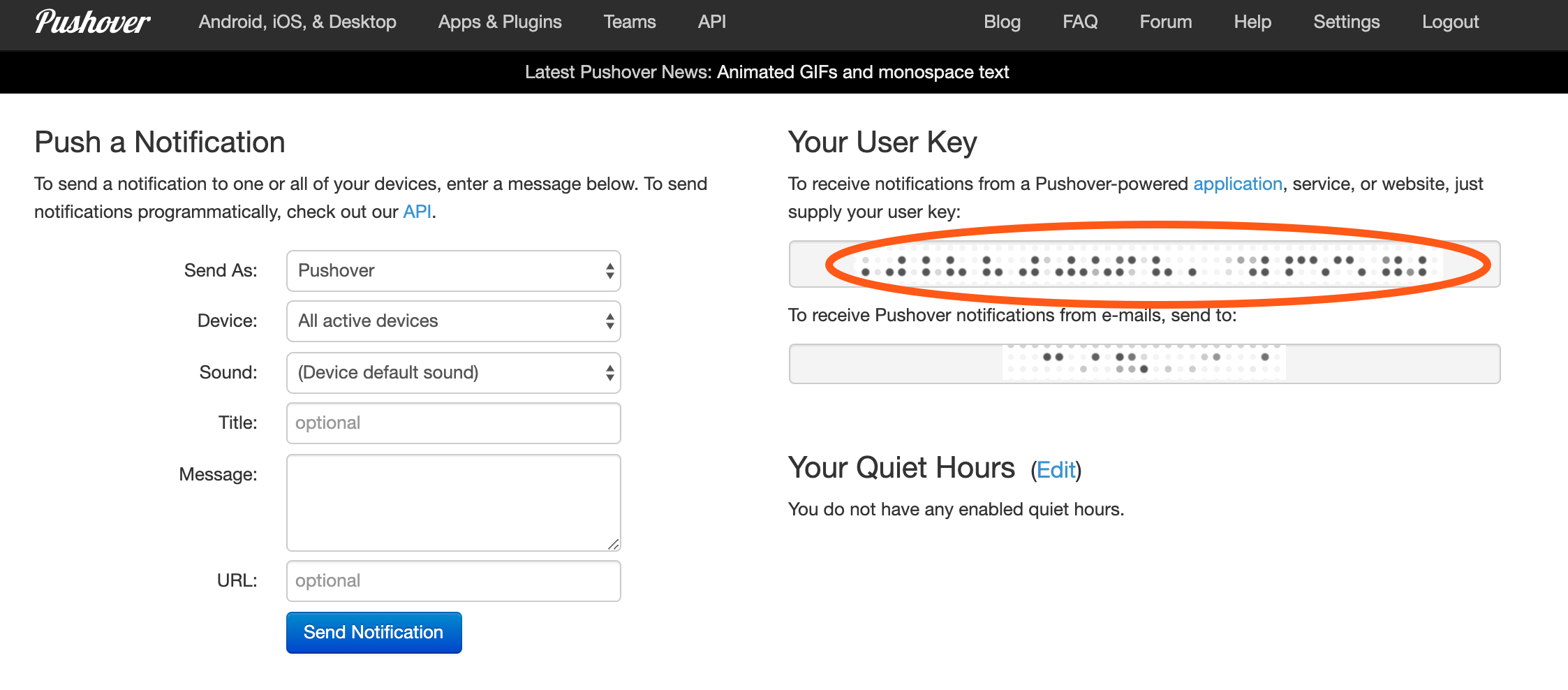Log out of Pushover

tap(1451, 22)
